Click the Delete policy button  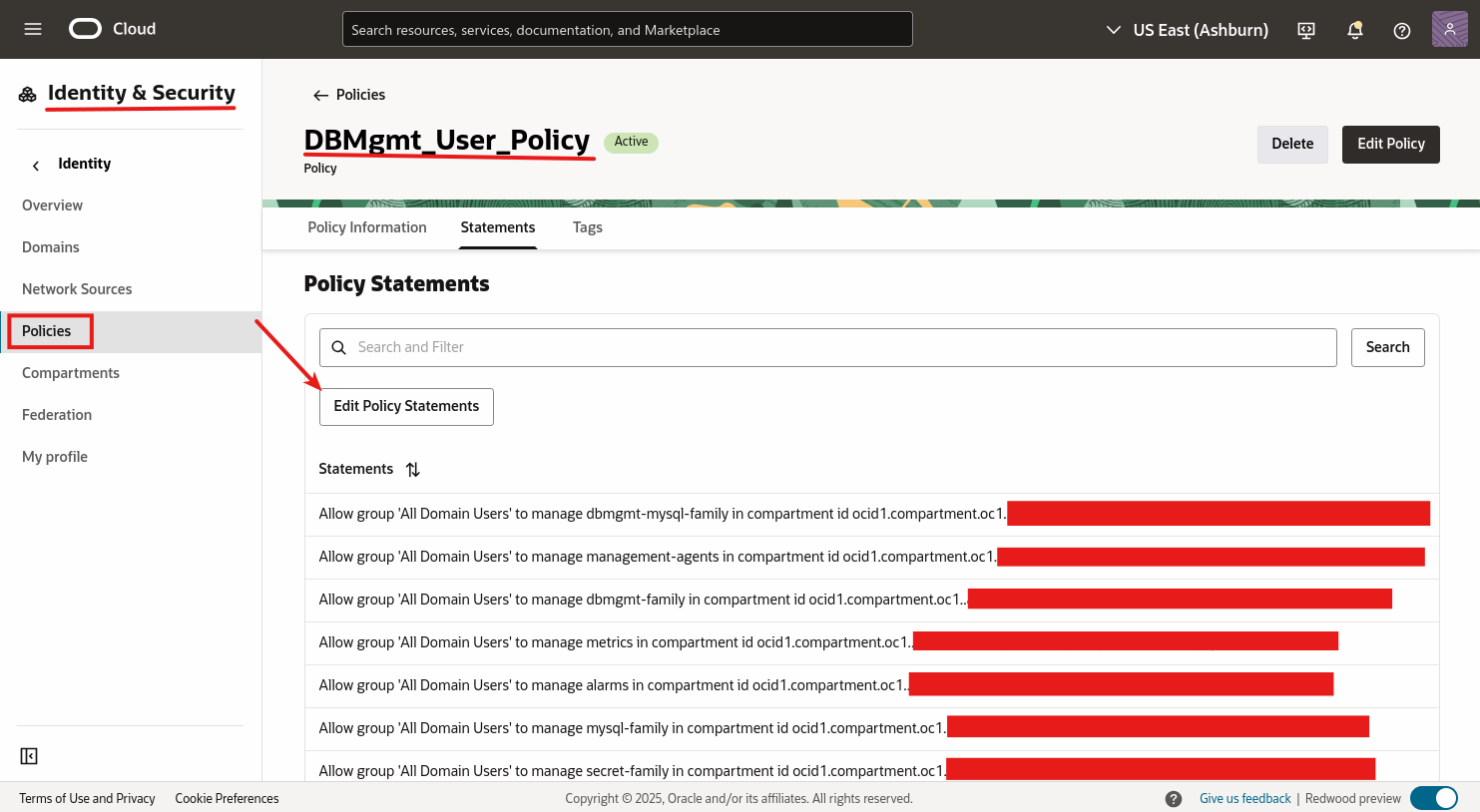tap(1291, 144)
